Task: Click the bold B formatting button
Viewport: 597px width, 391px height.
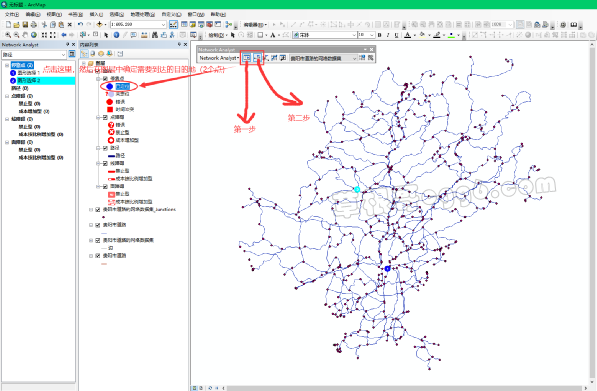Action: point(380,35)
